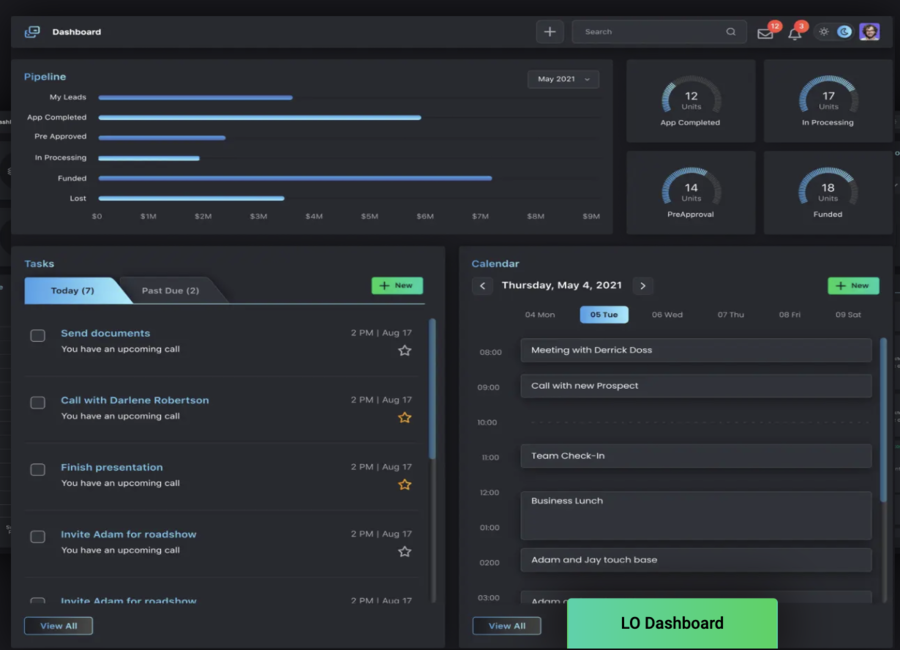Switch to light mode sun icon
This screenshot has width=900, height=650.
coord(824,32)
